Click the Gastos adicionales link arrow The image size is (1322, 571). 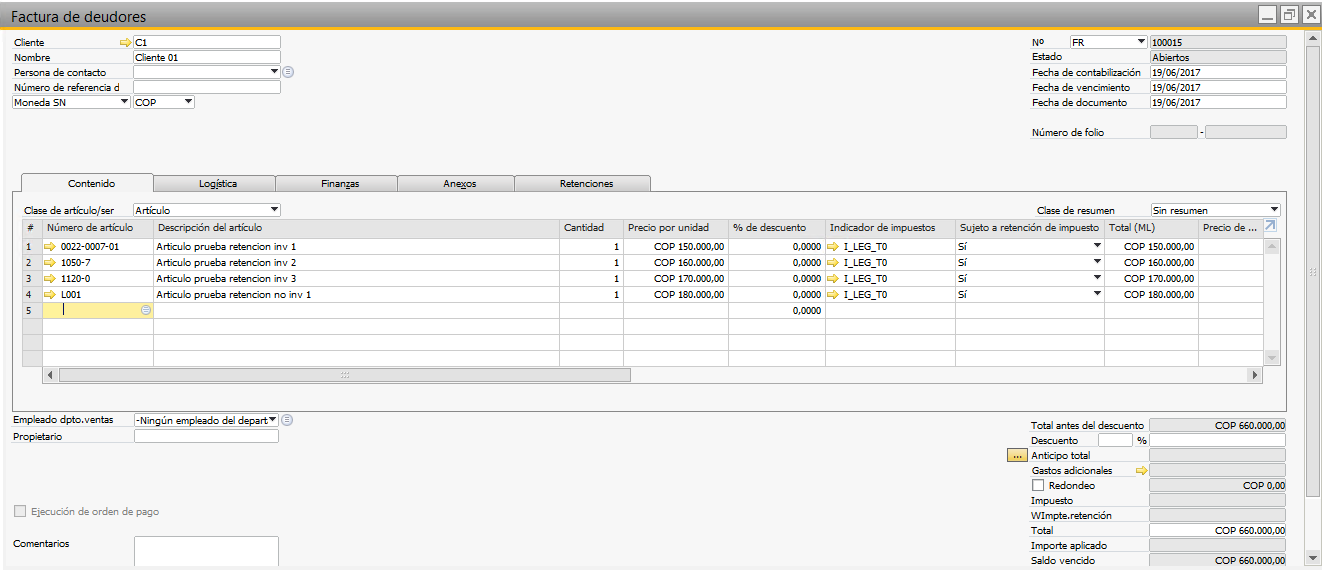click(x=1142, y=470)
